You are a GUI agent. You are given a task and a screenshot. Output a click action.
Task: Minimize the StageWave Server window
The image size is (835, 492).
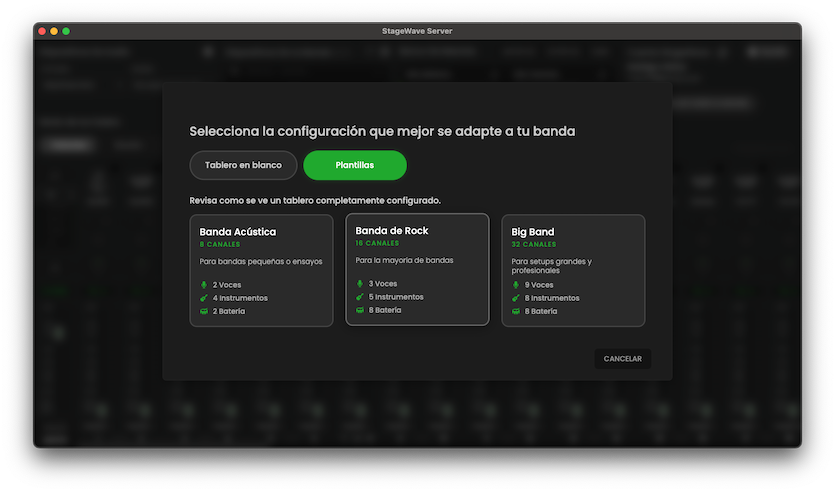click(x=55, y=31)
